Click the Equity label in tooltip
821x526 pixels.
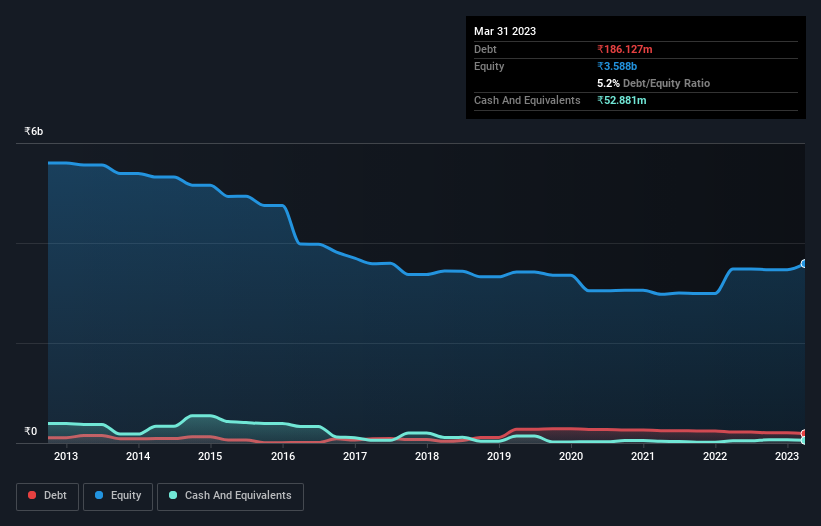tap(489, 66)
